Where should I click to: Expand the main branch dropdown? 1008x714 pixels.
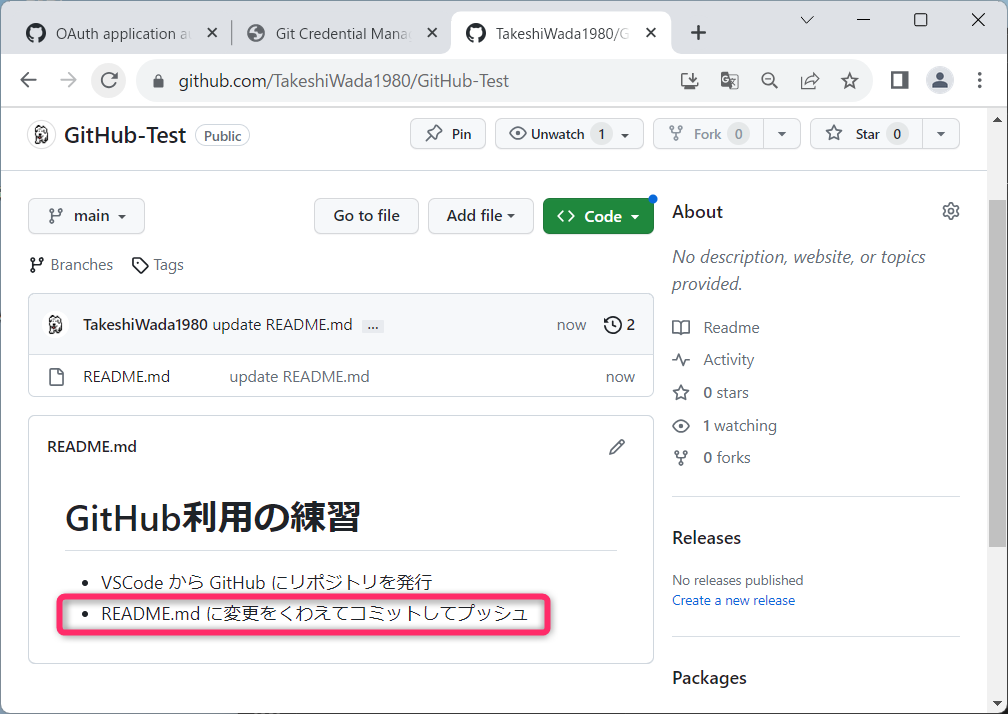click(x=87, y=216)
